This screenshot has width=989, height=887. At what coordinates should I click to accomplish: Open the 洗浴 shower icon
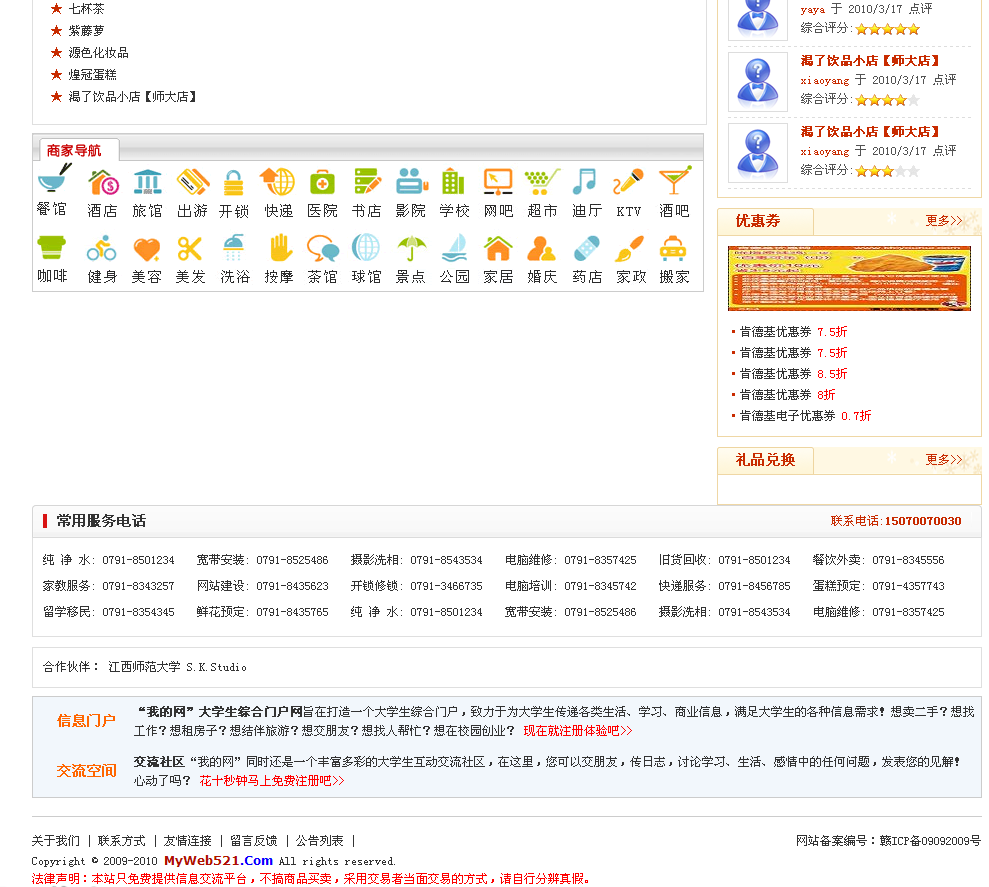pyautogui.click(x=234, y=248)
